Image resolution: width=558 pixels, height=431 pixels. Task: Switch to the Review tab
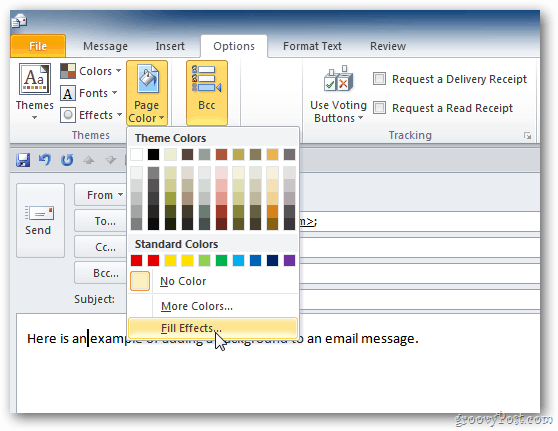point(388,46)
